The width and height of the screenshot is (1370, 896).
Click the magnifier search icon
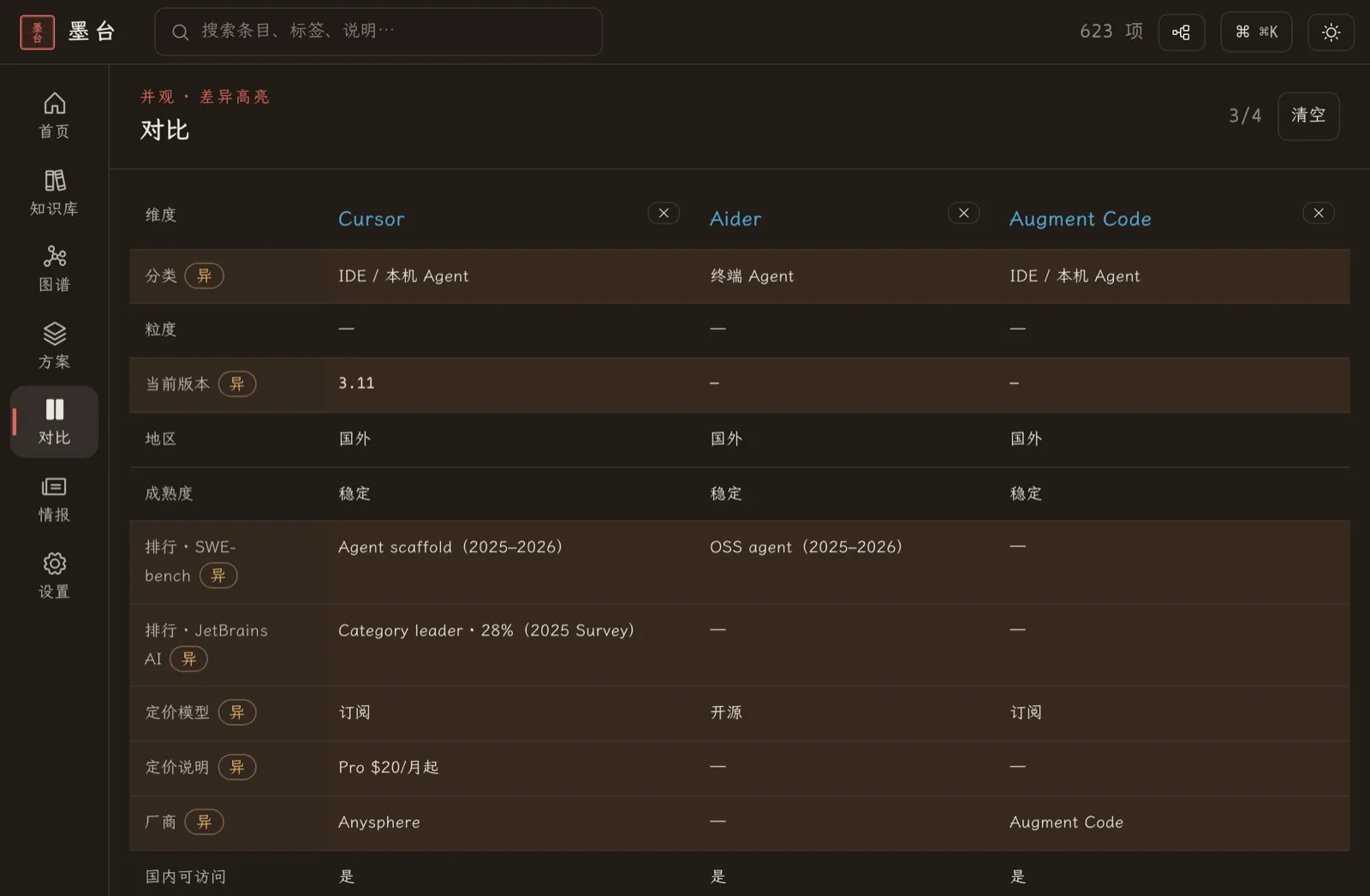coord(180,33)
